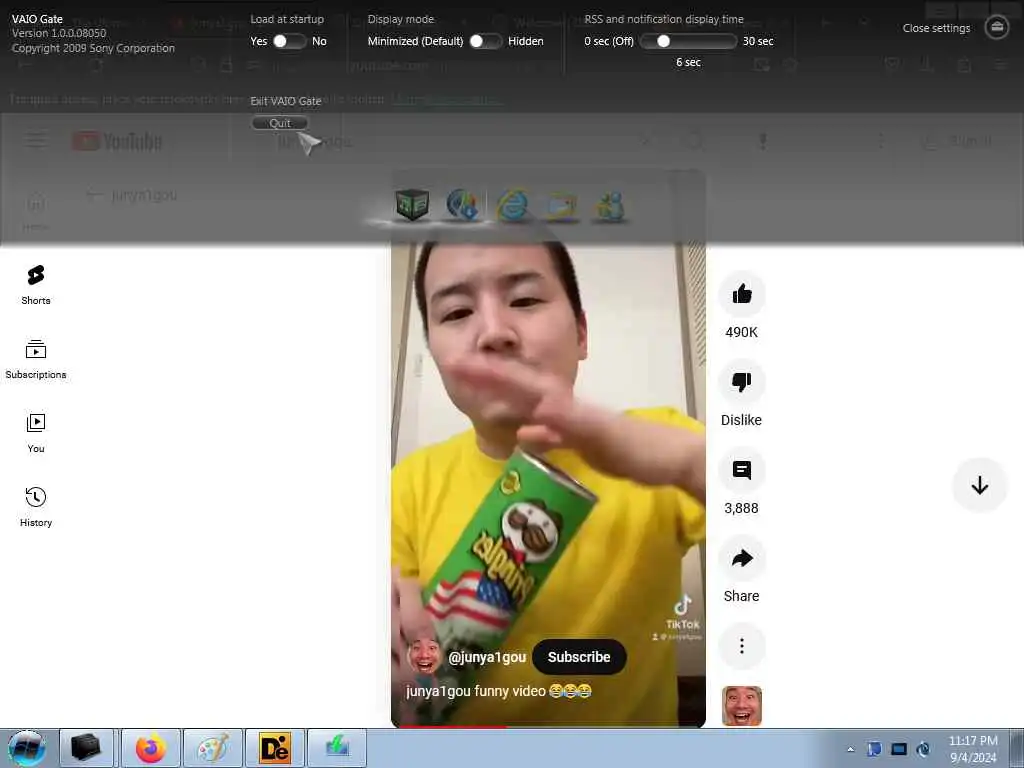1024x768 pixels.
Task: Open comments showing 3,888
Action: 741,470
